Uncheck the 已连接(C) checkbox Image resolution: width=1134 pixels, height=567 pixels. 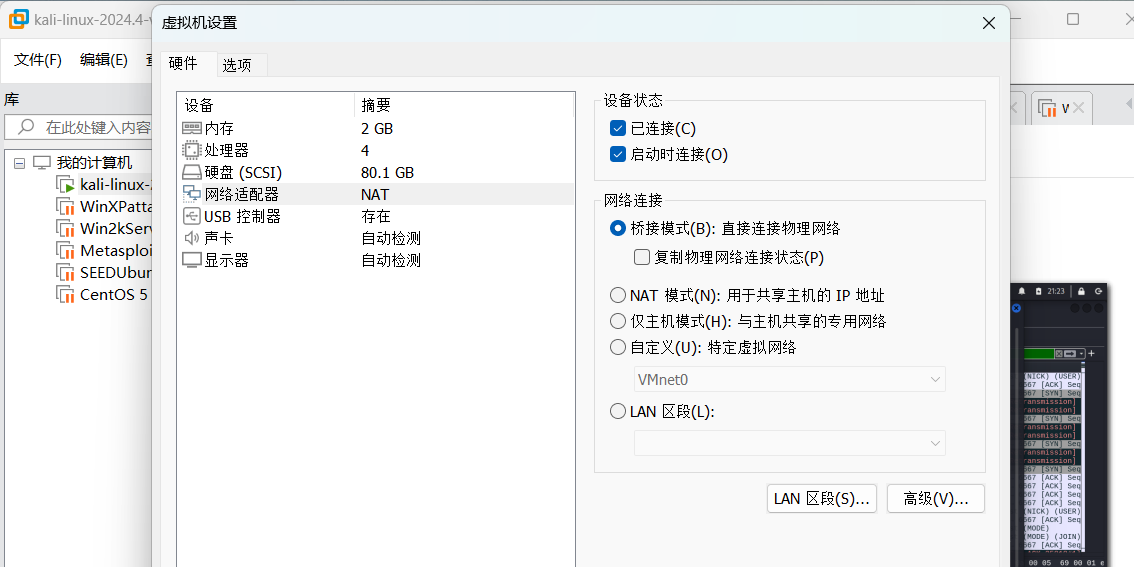tap(618, 129)
